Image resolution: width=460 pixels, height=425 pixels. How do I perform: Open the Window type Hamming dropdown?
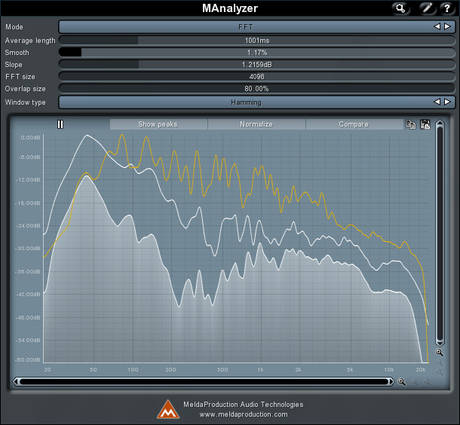click(x=245, y=102)
